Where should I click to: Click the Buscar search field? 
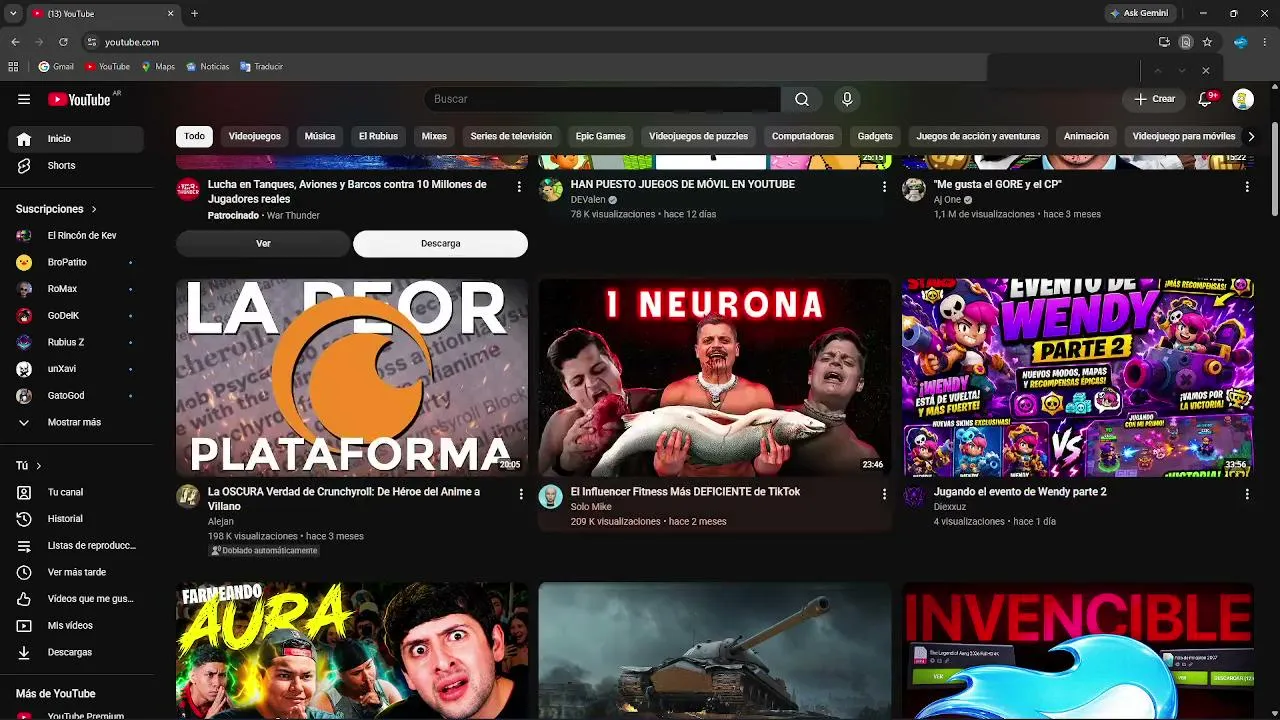[x=602, y=99]
